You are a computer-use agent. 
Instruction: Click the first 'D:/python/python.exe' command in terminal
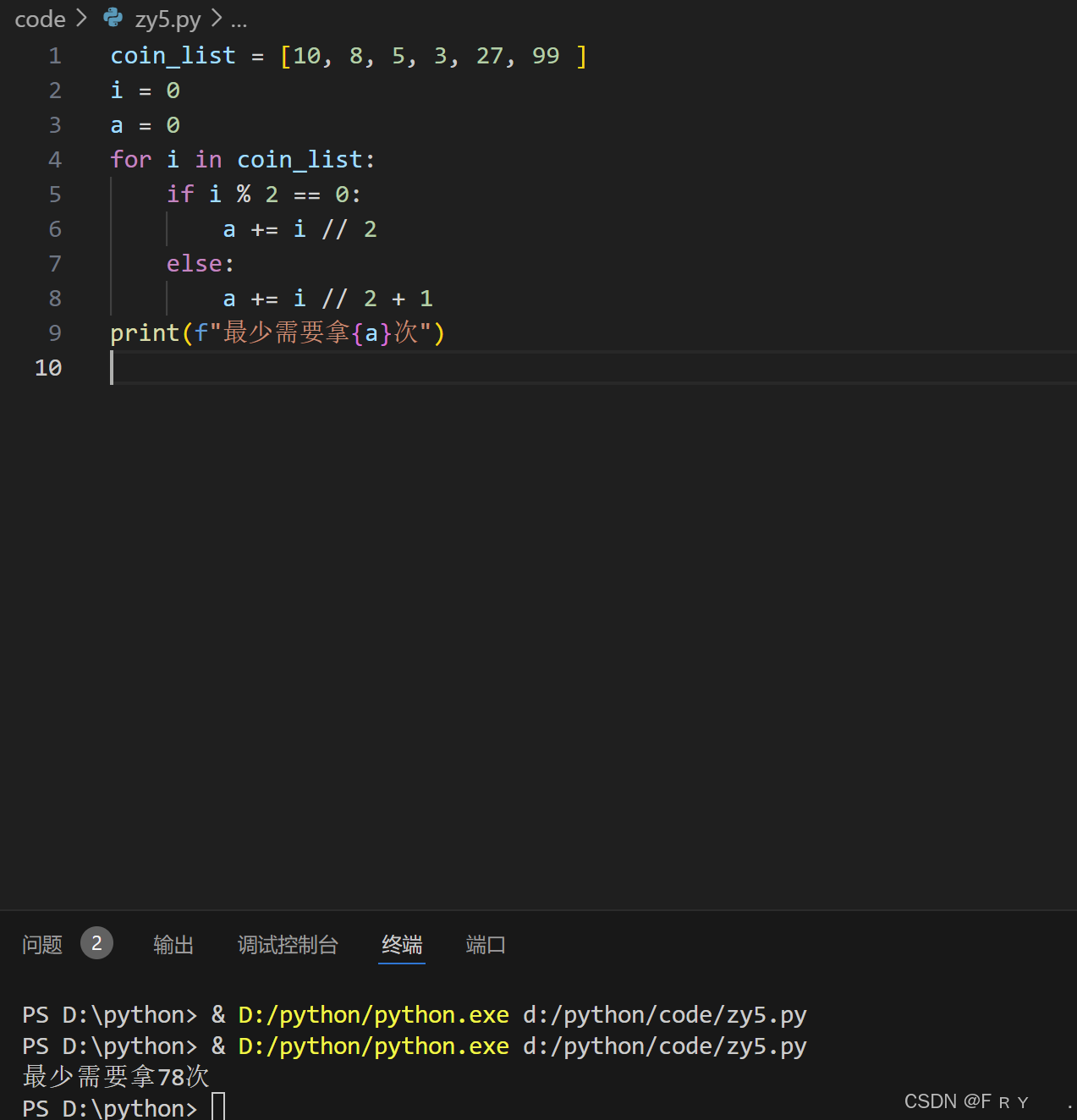[x=374, y=1015]
